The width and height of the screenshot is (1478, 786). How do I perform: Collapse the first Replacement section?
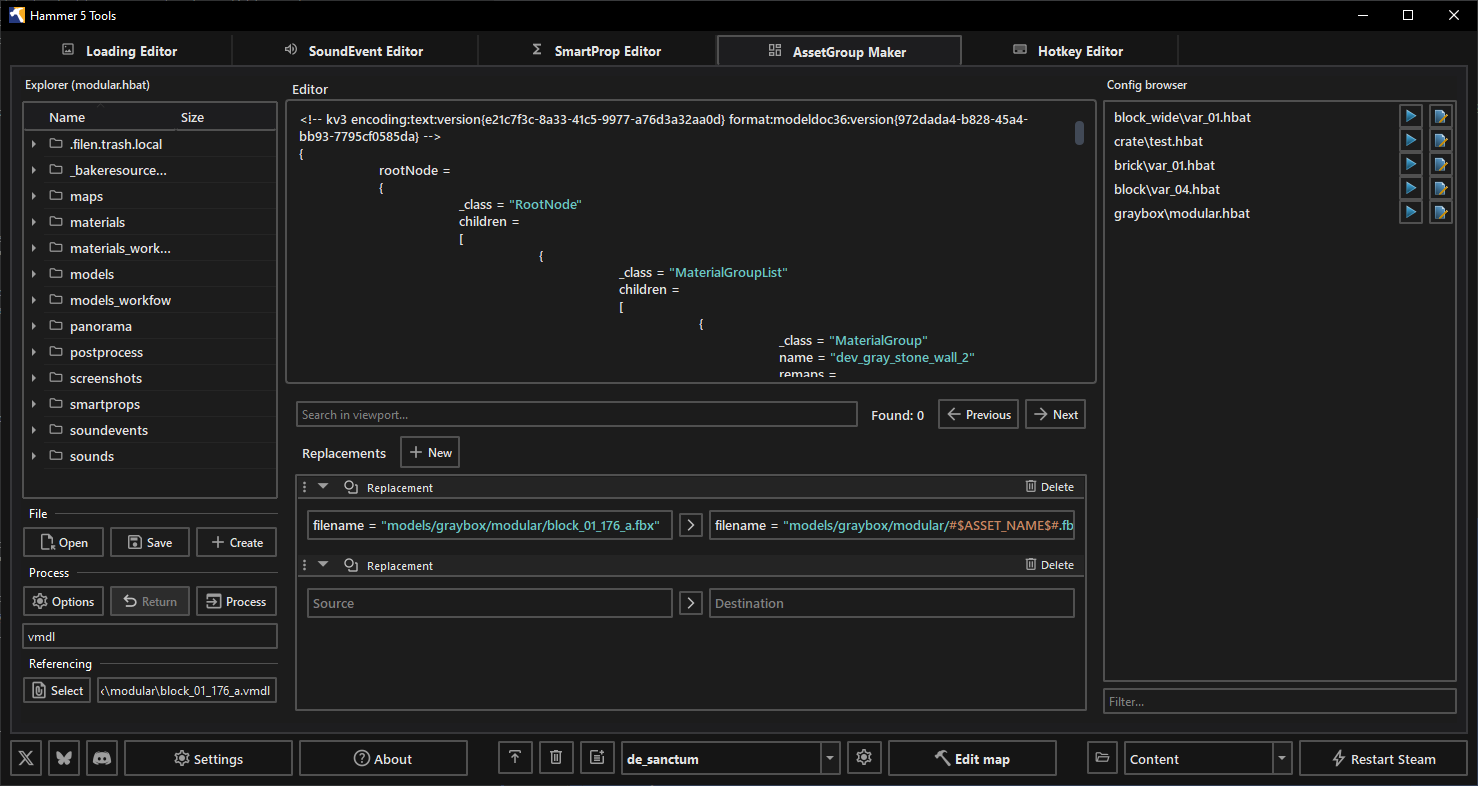[323, 487]
